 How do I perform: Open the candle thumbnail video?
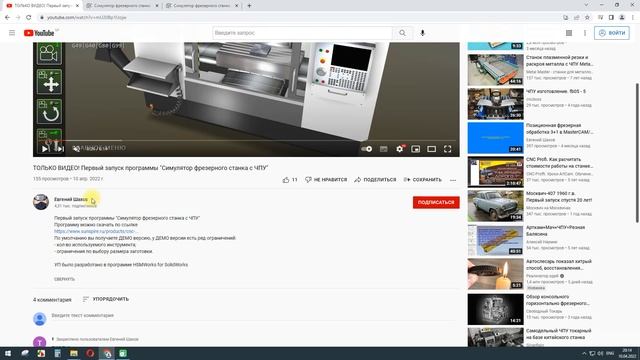coord(496,274)
